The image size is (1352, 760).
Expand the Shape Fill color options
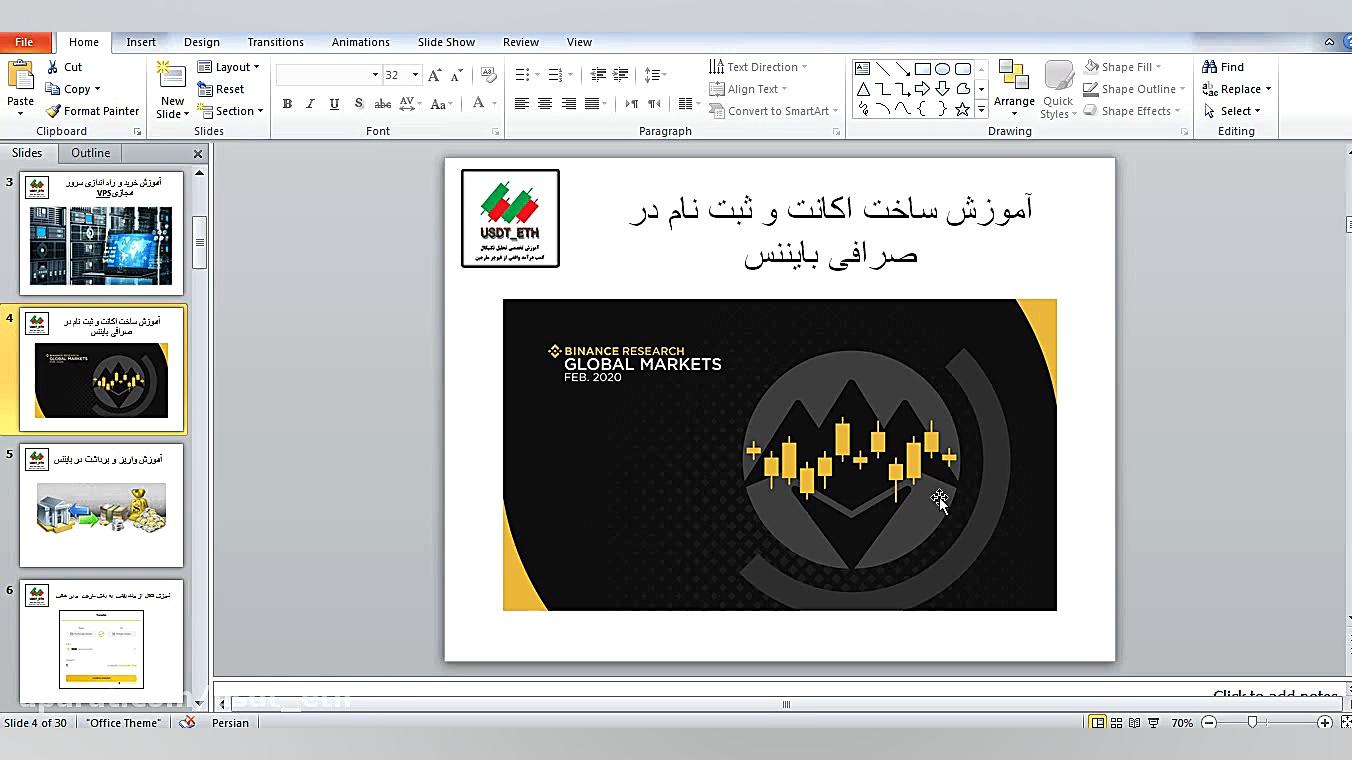coord(1158,66)
